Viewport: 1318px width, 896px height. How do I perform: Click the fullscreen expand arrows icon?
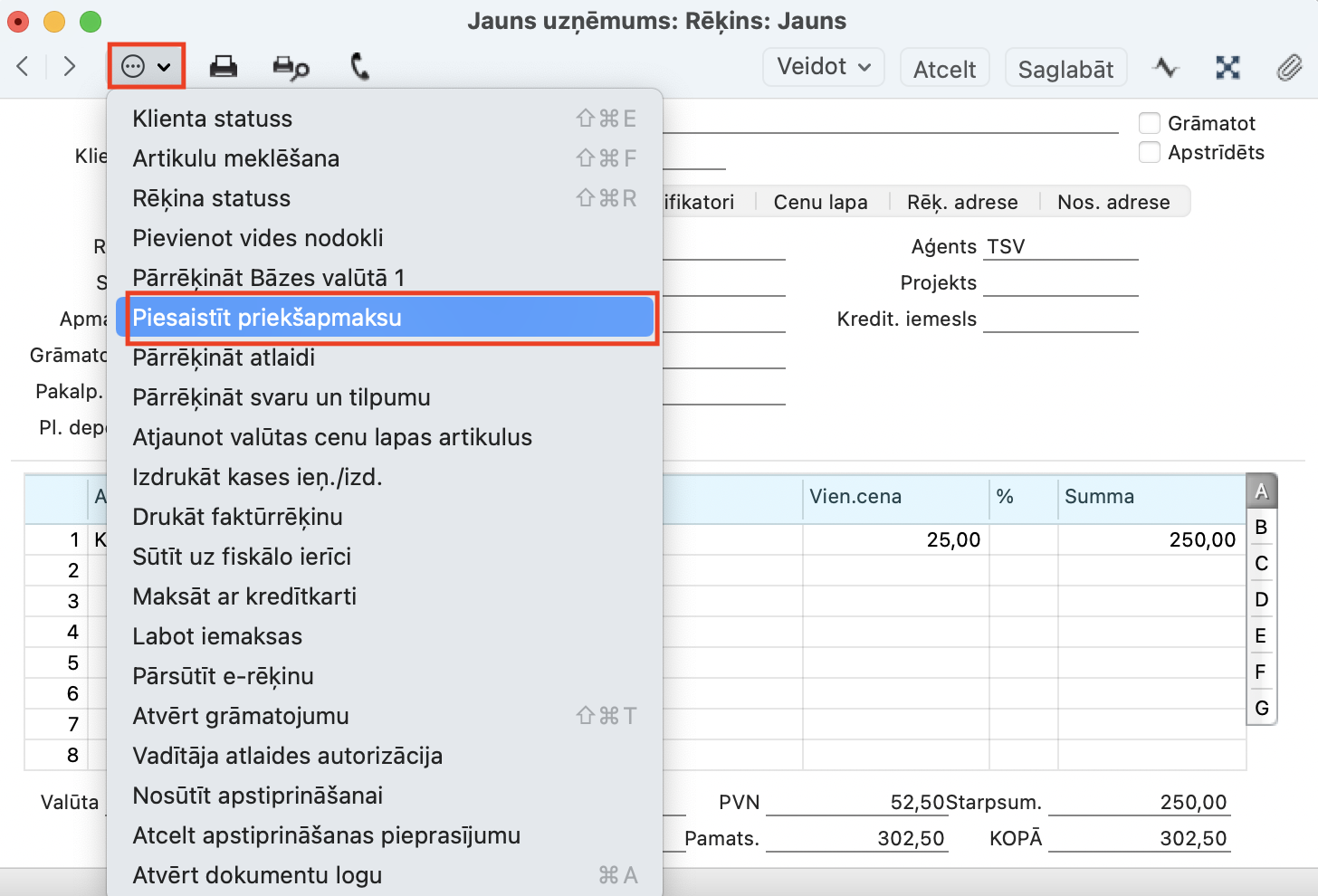(1227, 68)
